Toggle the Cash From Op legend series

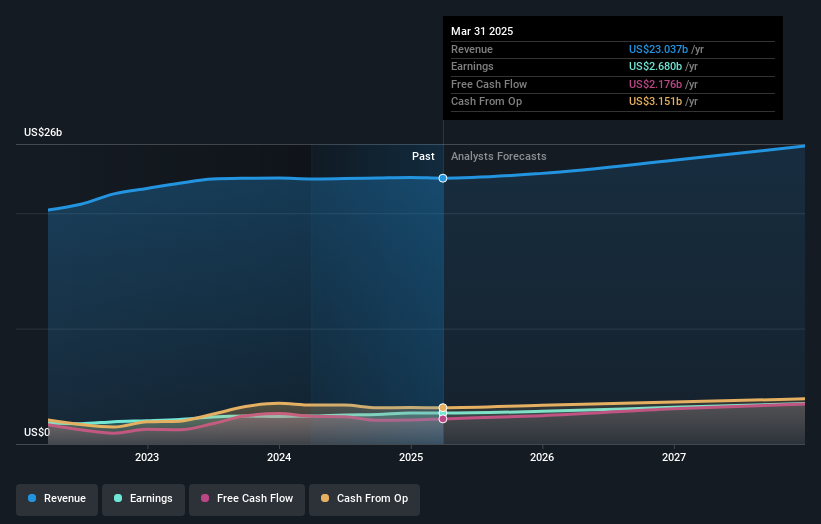point(364,498)
